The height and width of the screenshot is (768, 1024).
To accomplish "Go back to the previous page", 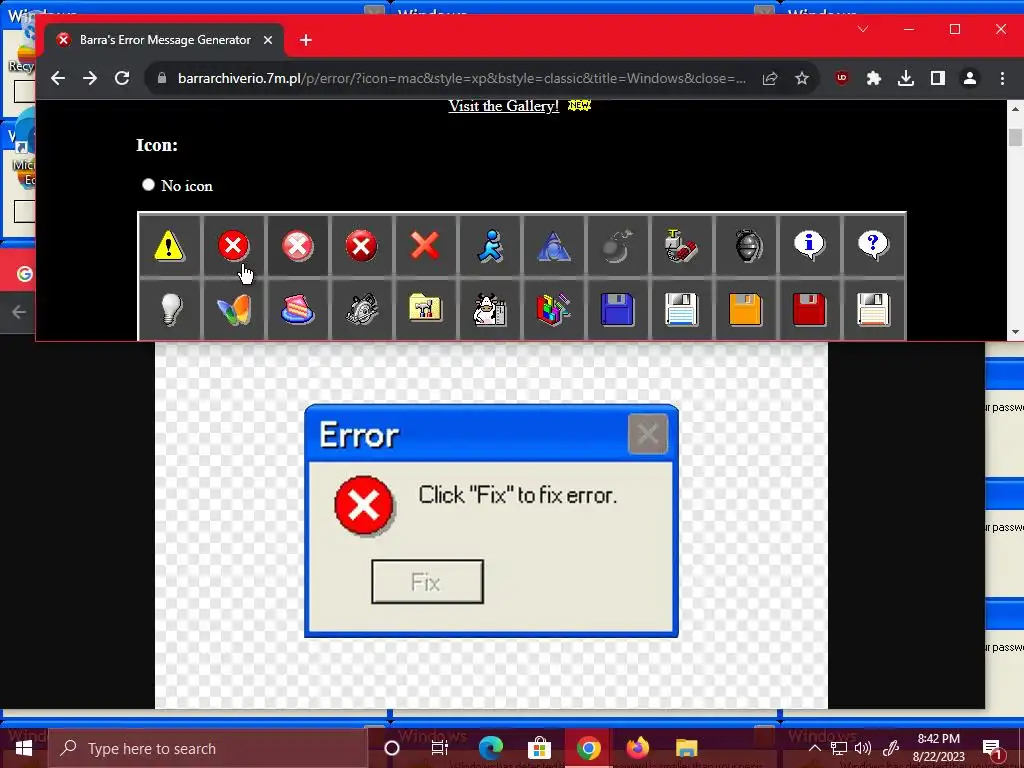I will (x=58, y=78).
